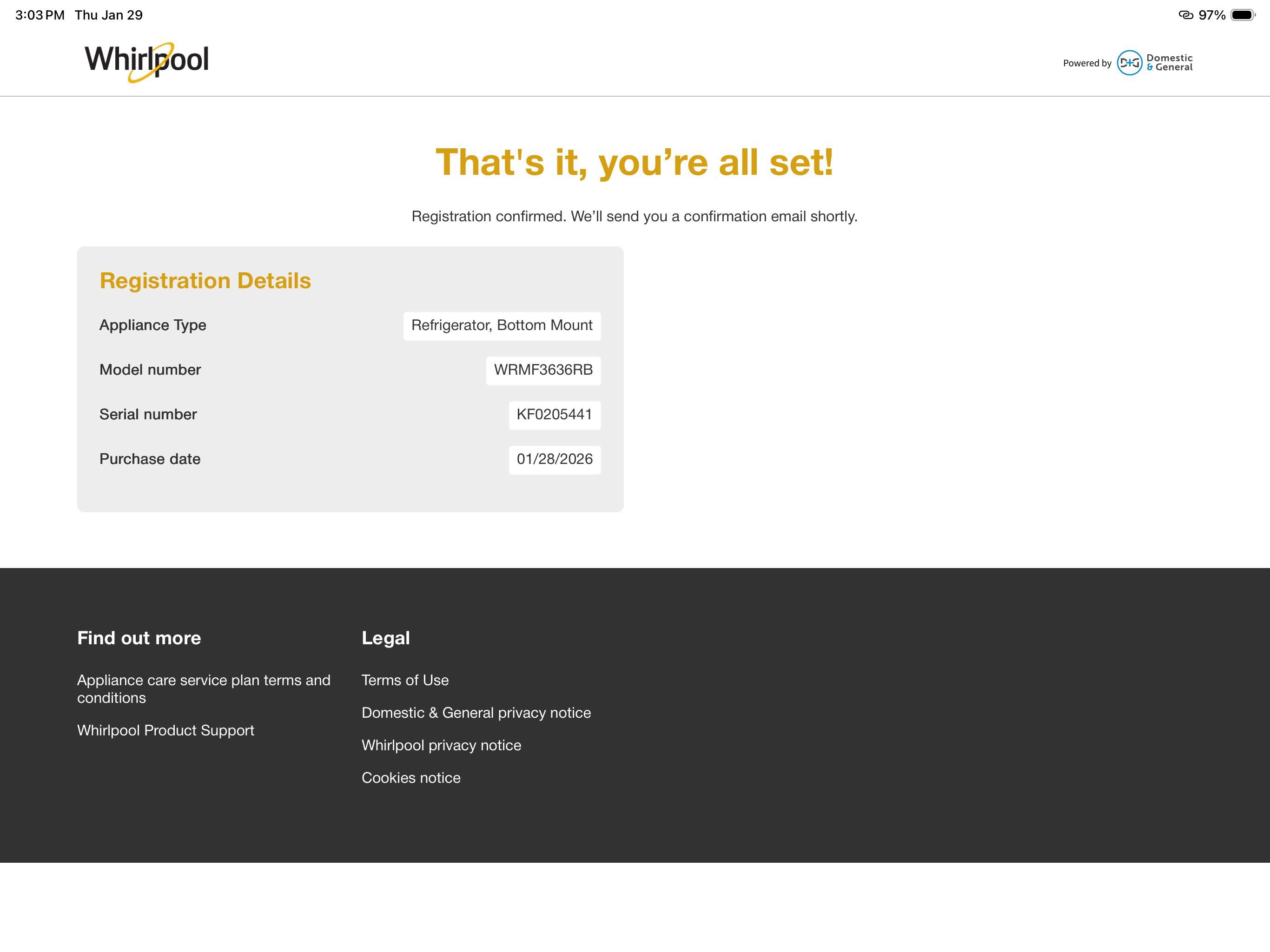The image size is (1270, 952).
Task: Tap the 3:03 PM clock in status bar
Action: [40, 15]
